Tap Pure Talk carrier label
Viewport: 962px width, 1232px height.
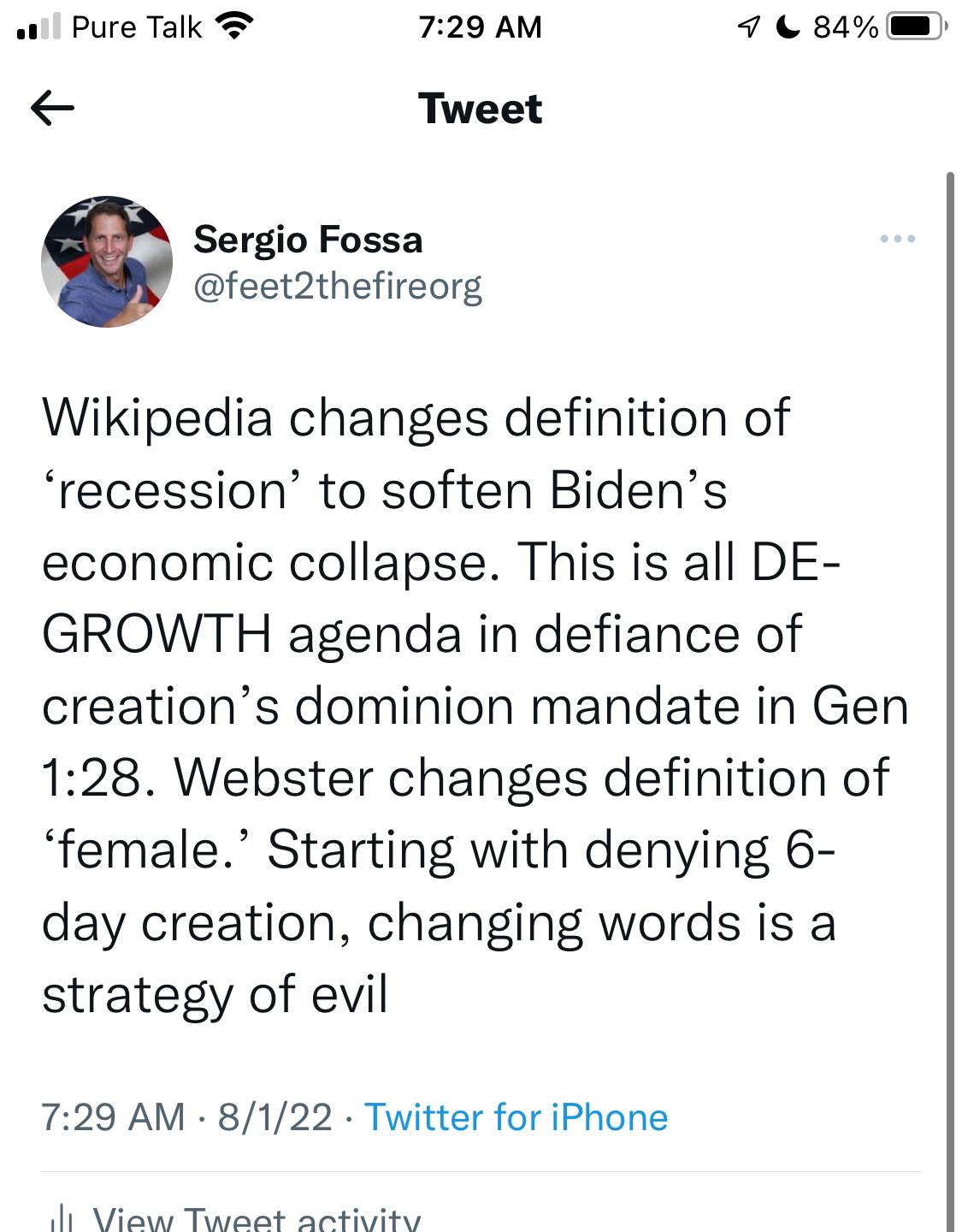click(137, 27)
